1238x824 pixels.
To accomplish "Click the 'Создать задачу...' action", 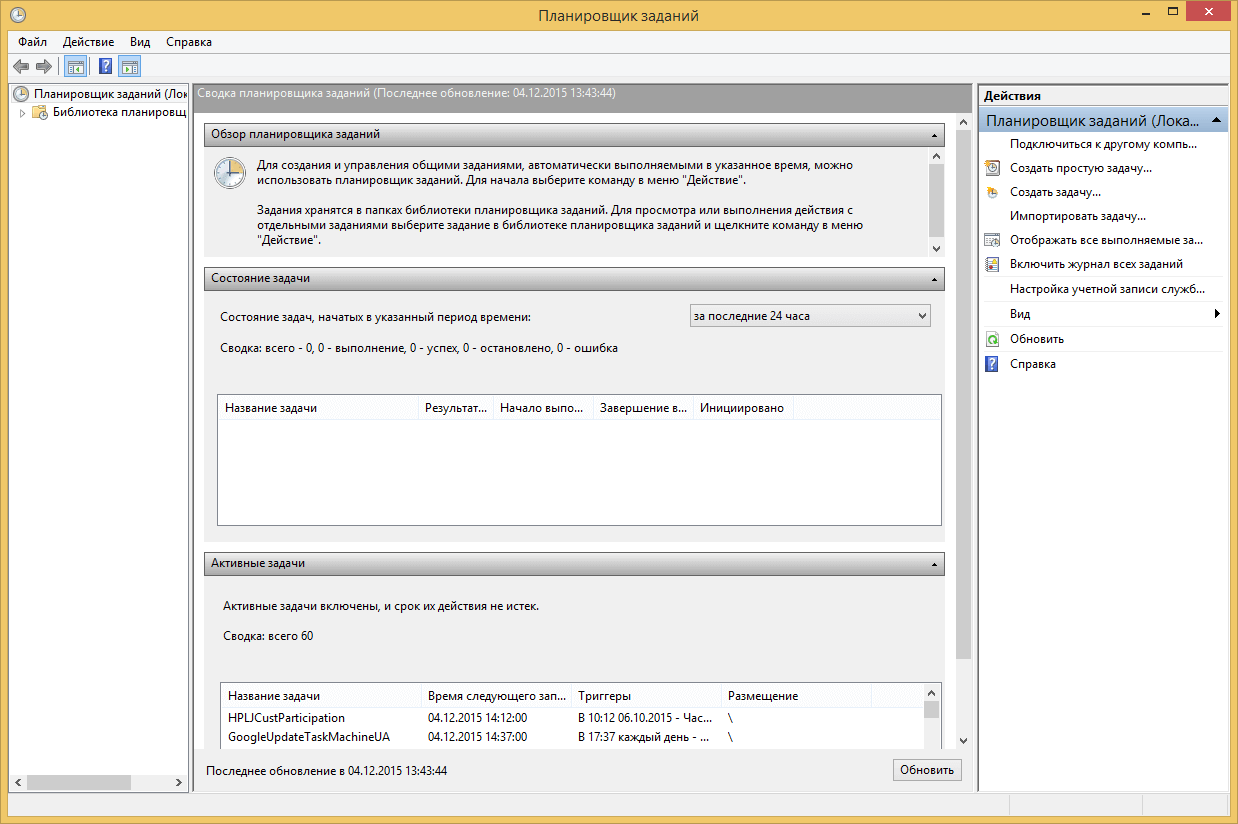I will (1055, 192).
